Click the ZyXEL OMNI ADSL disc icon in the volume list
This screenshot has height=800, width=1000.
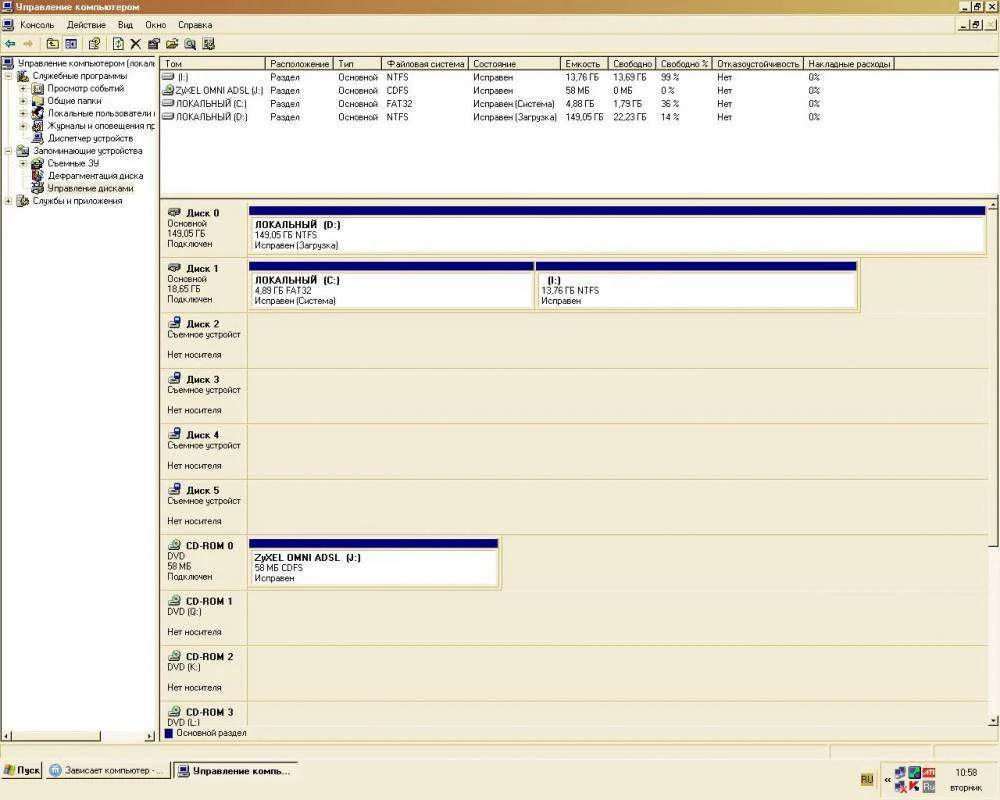coord(168,91)
